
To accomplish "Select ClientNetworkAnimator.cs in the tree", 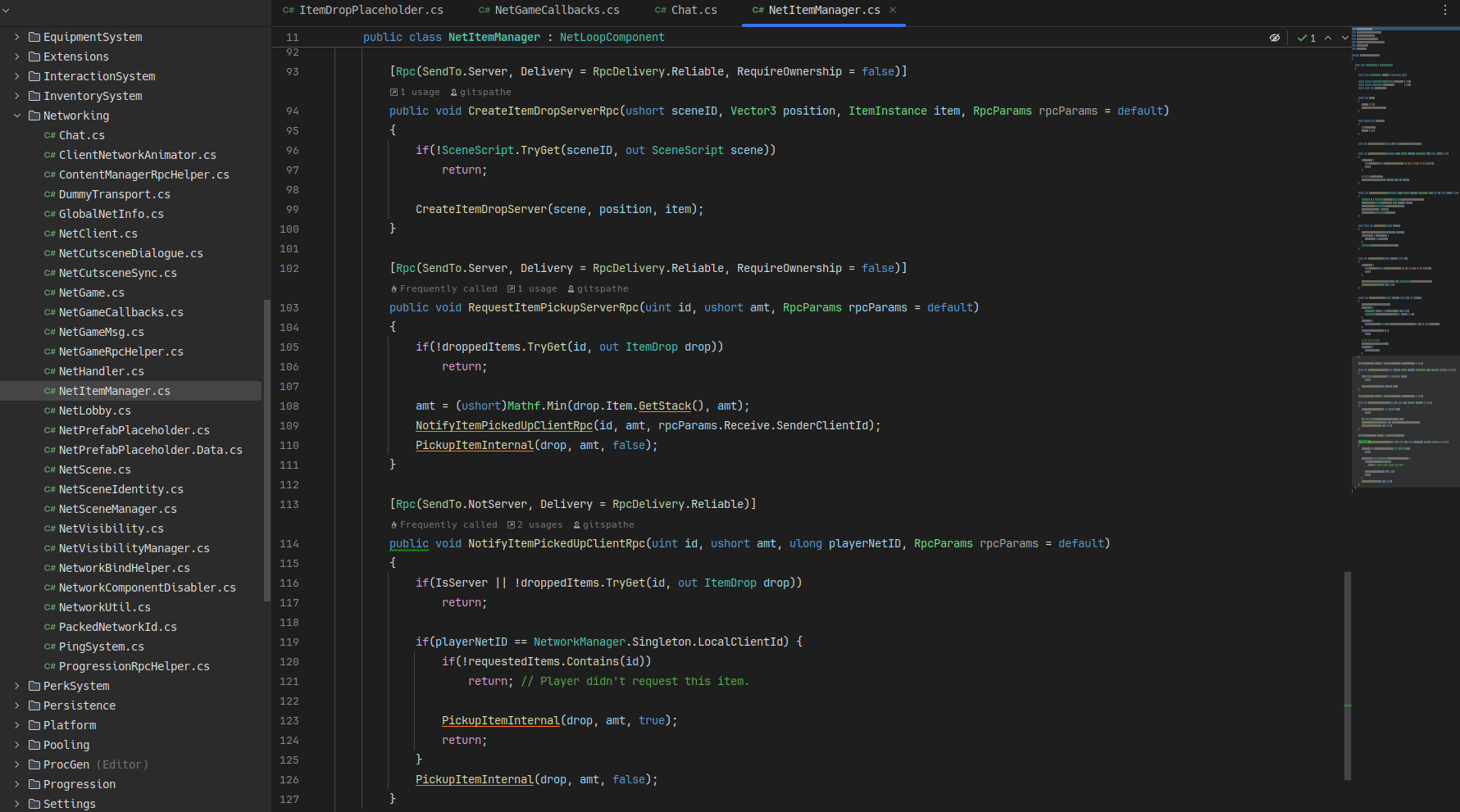I will coord(131,155).
